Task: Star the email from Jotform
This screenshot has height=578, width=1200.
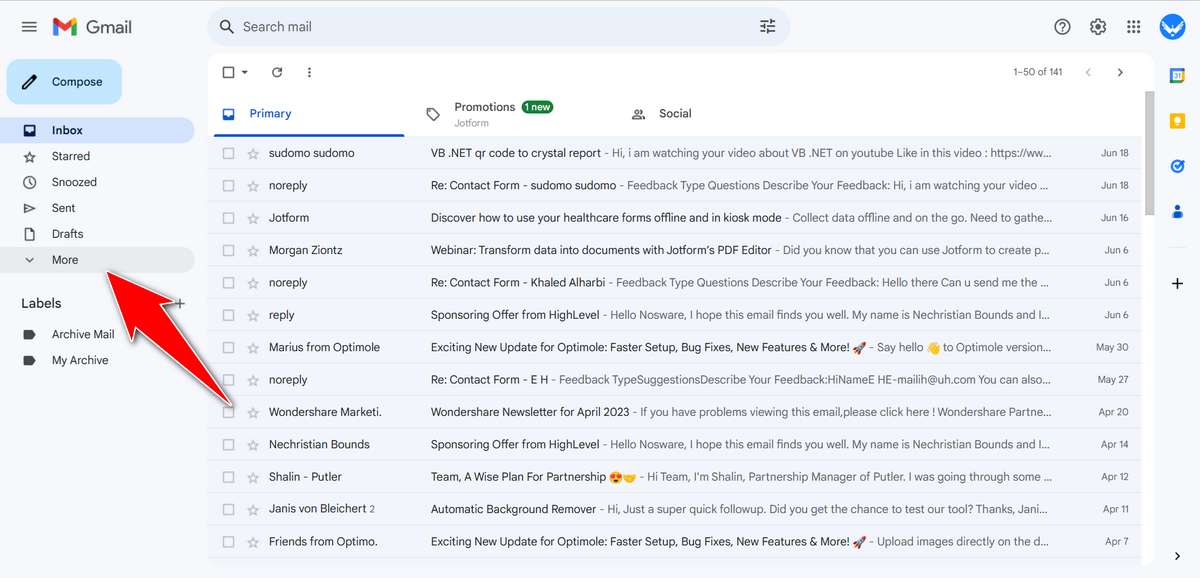Action: click(x=253, y=217)
